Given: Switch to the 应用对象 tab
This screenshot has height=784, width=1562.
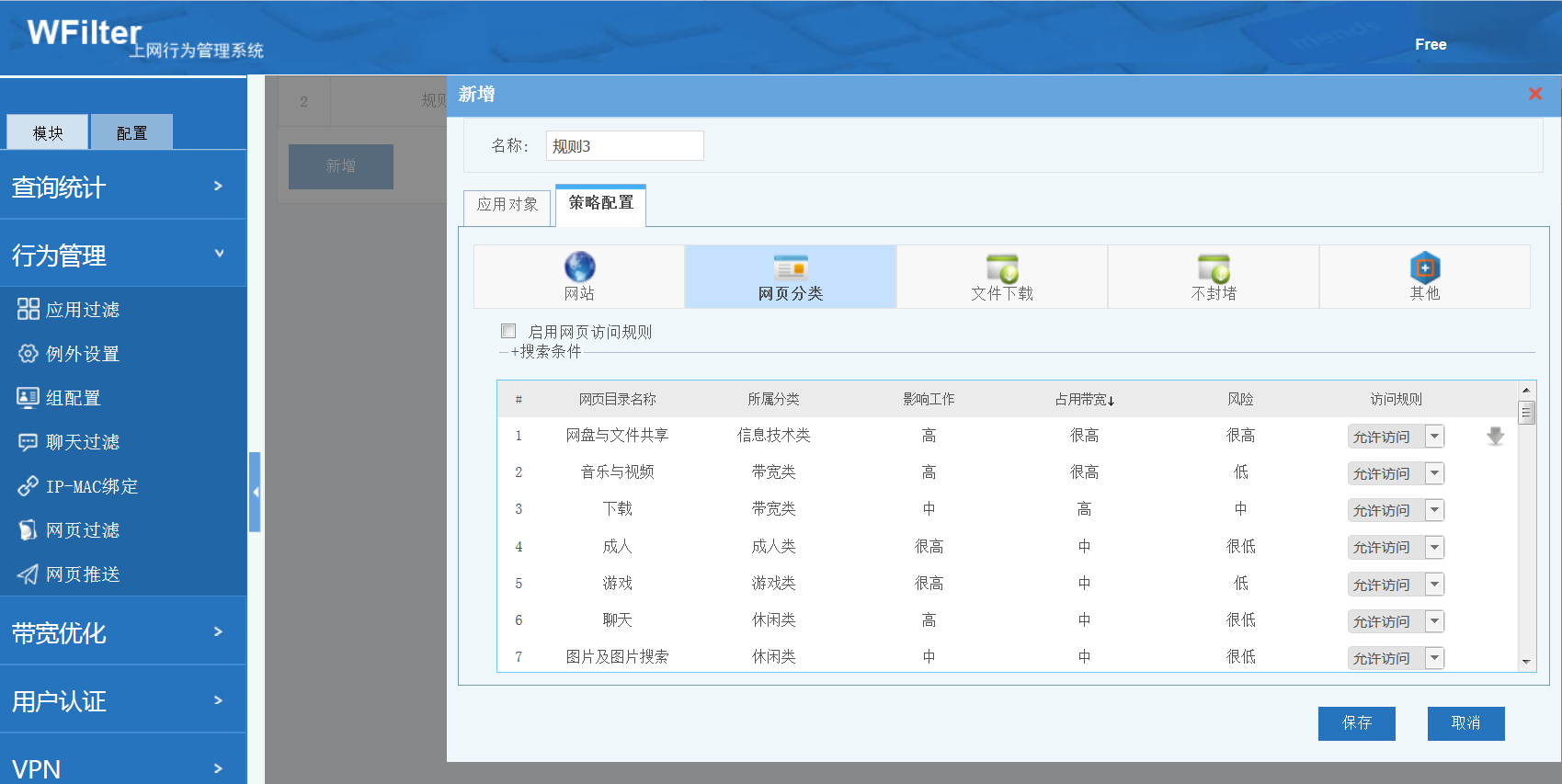Looking at the screenshot, I should (507, 205).
